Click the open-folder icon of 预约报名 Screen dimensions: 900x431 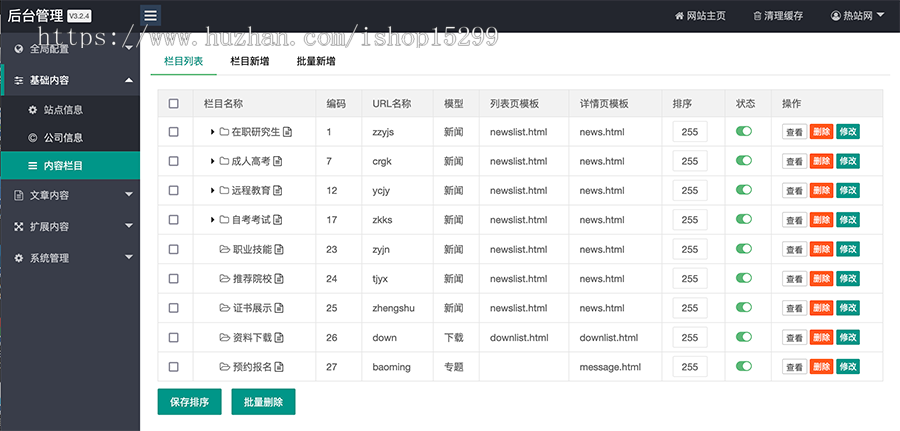[x=224, y=367]
